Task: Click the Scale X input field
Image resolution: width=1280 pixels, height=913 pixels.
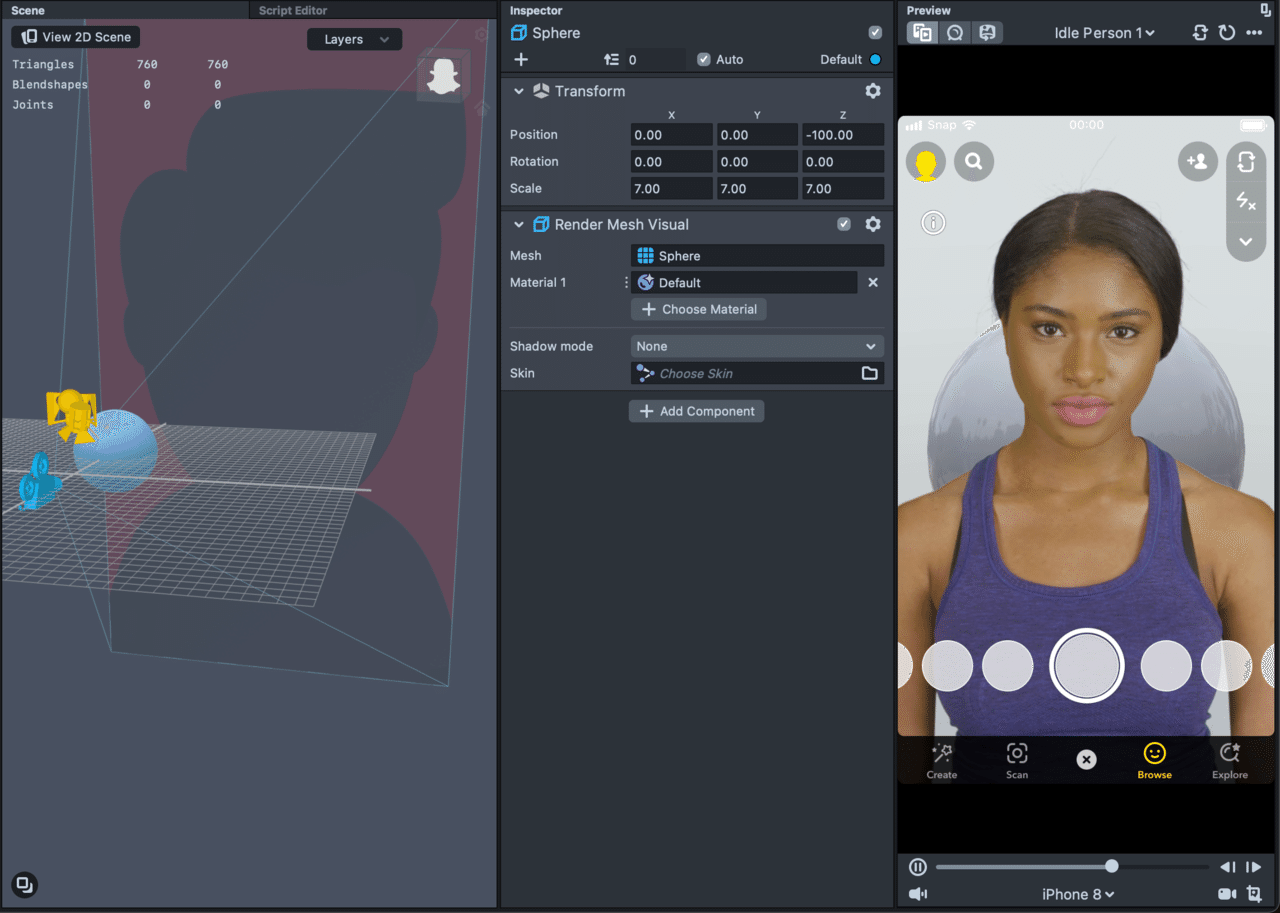Action: coord(672,189)
